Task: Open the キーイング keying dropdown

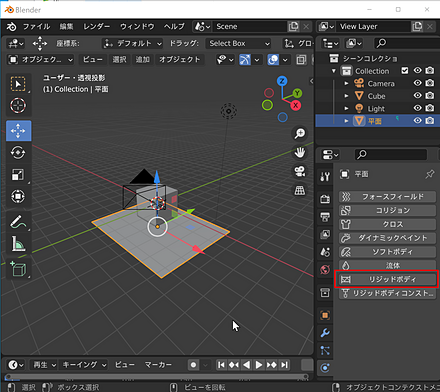Action: [84, 365]
